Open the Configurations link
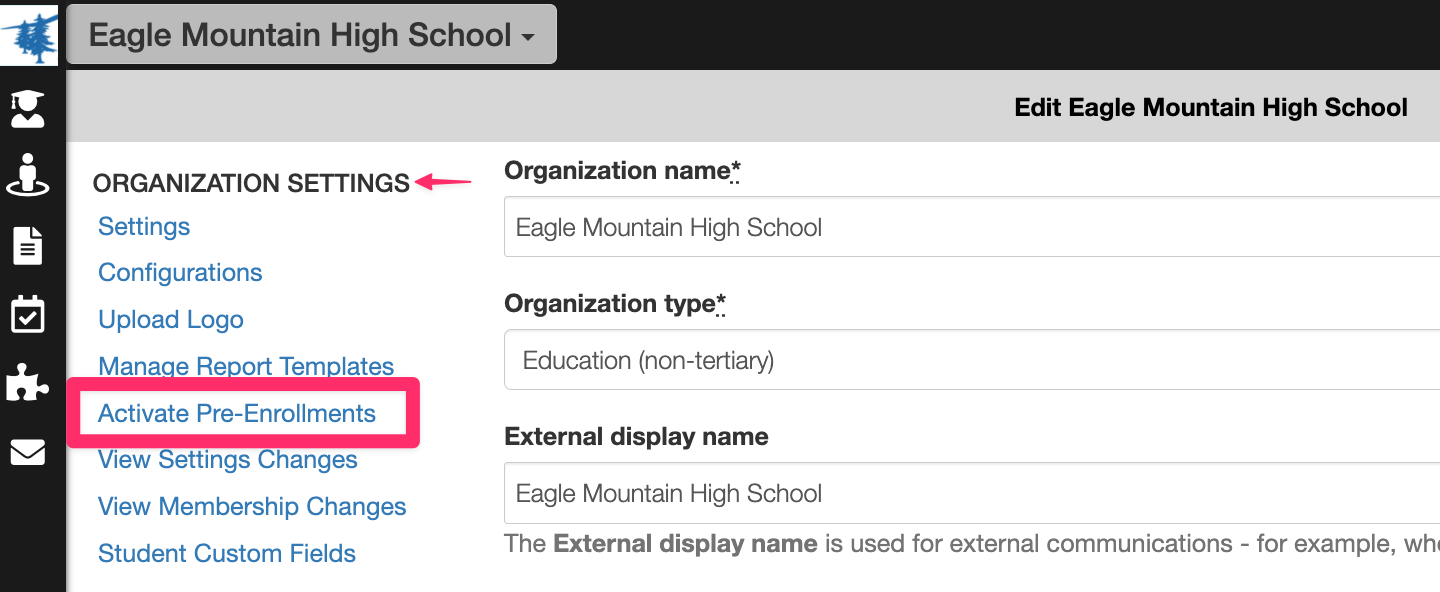The image size is (1440, 592). tap(180, 273)
